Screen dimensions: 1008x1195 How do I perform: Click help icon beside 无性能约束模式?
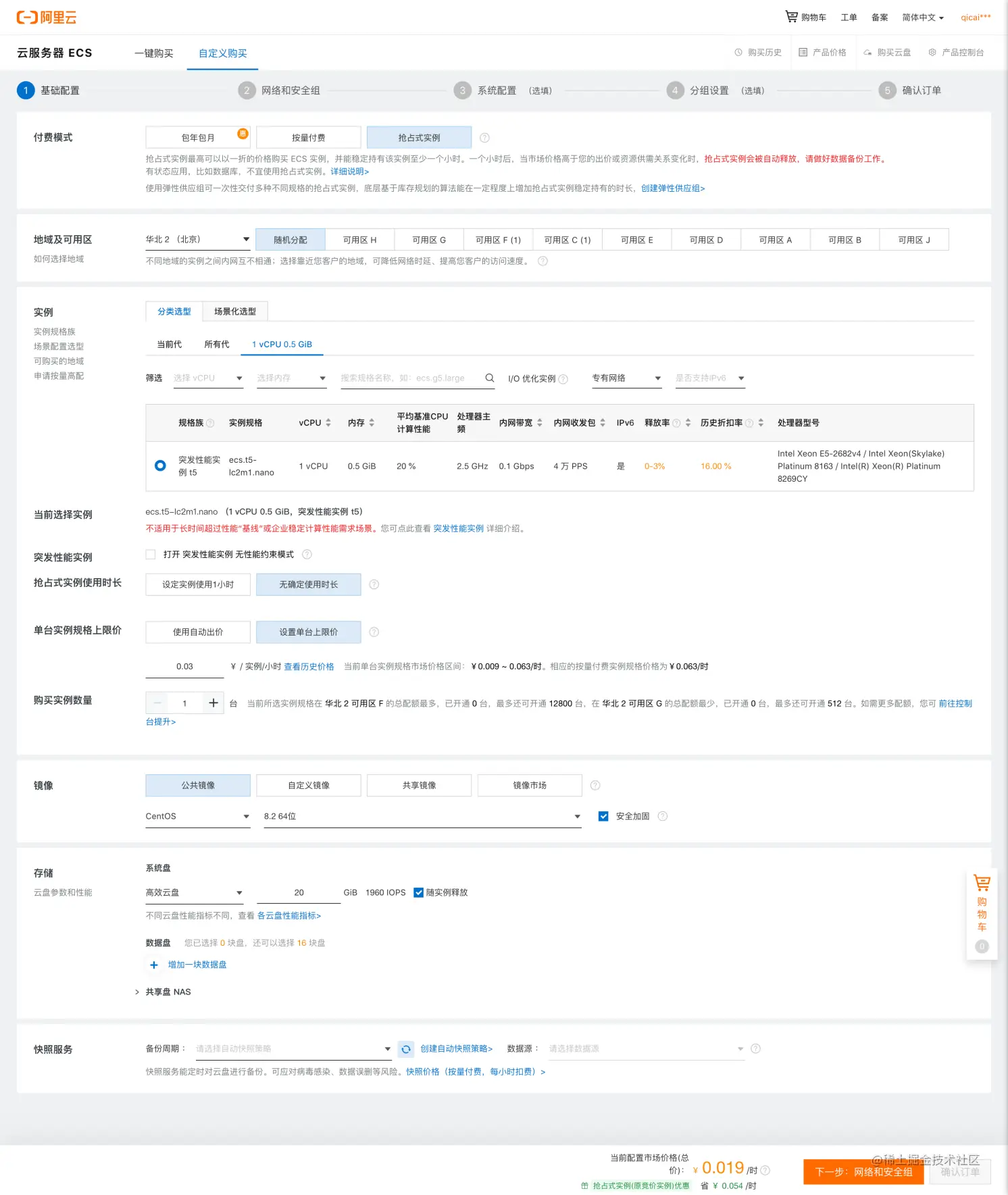click(x=307, y=555)
